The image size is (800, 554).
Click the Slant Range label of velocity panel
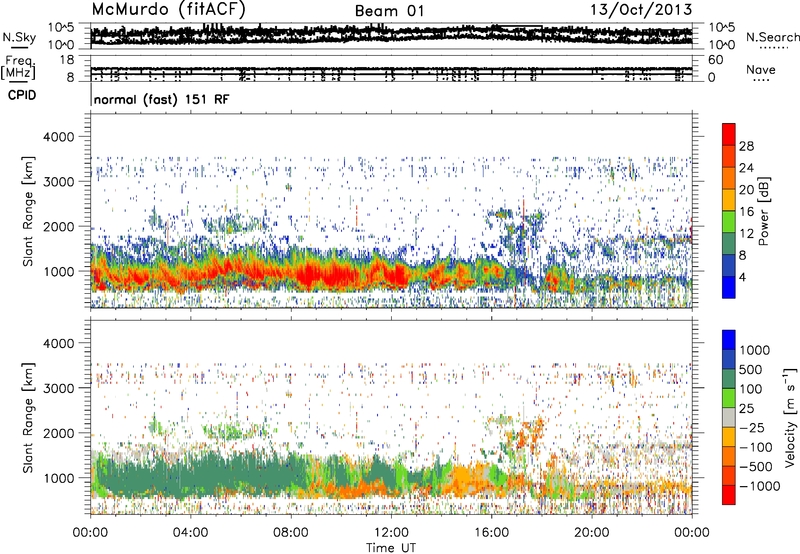click(28, 418)
